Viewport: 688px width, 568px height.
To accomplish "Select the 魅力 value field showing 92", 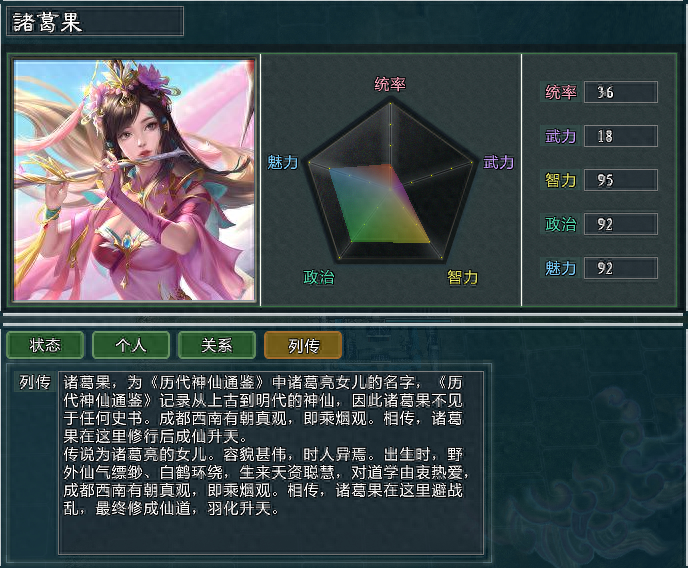I will 620,268.
